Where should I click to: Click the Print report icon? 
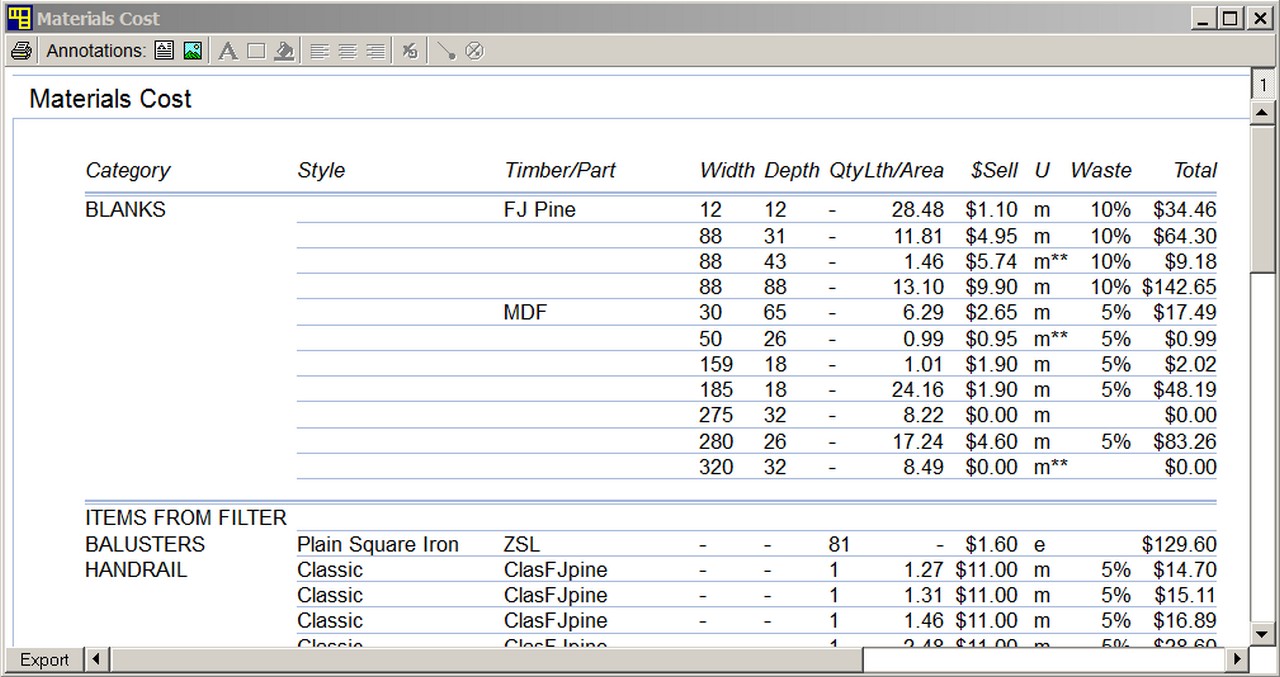[x=21, y=51]
